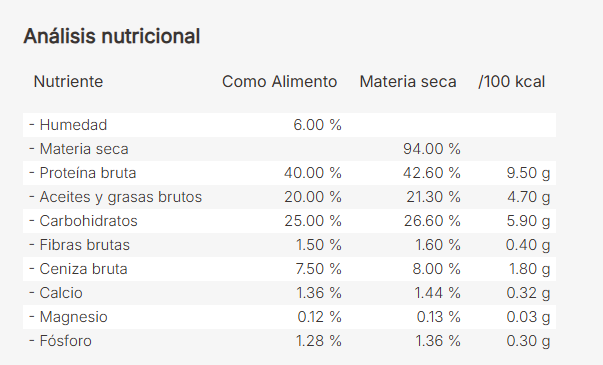Screen dimensions: 603x365
Task: Select the Nutriente column header
Action: point(68,82)
